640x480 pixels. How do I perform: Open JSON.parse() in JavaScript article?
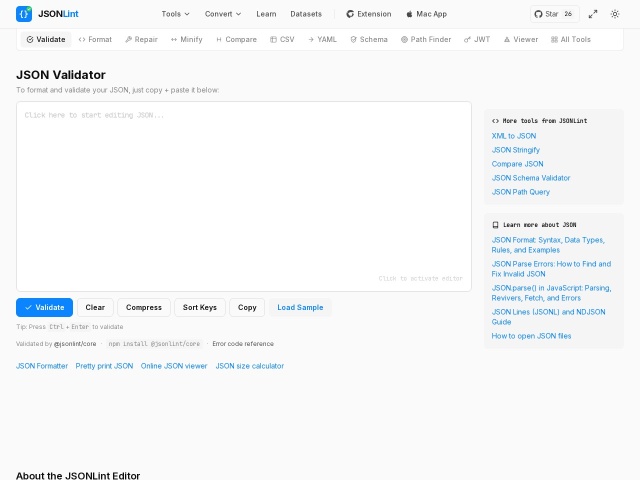[551, 293]
